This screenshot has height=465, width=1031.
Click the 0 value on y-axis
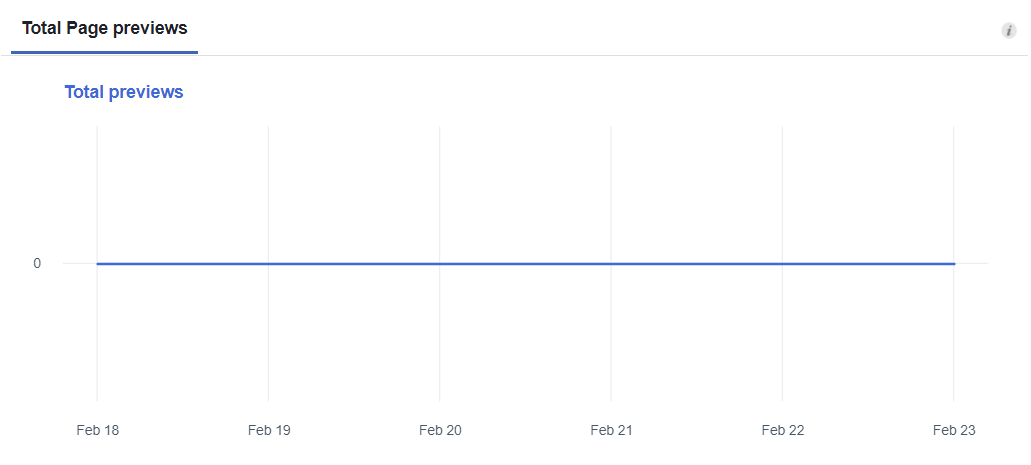click(x=37, y=263)
